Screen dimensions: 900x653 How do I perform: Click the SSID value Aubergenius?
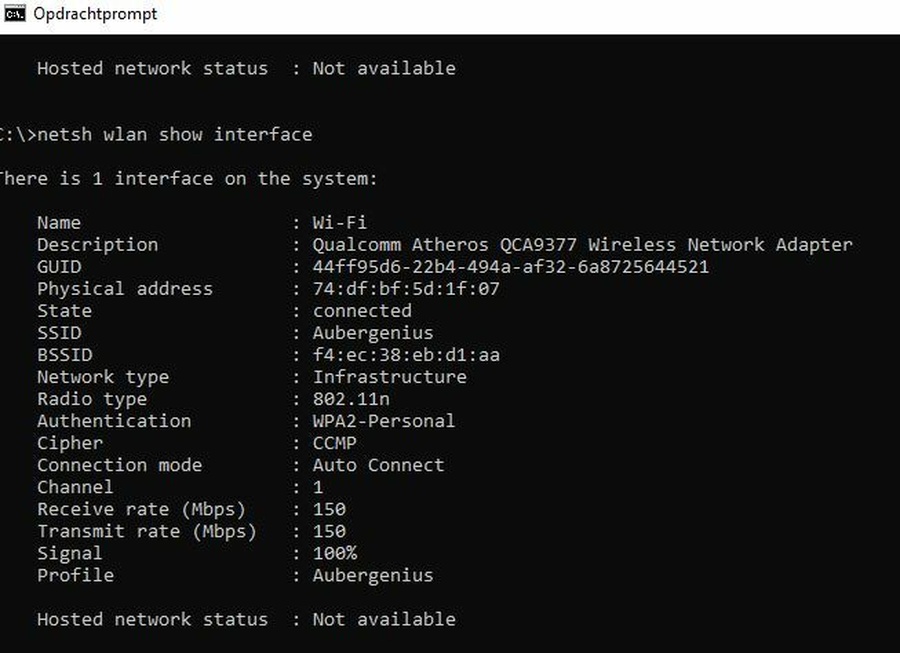pos(373,333)
